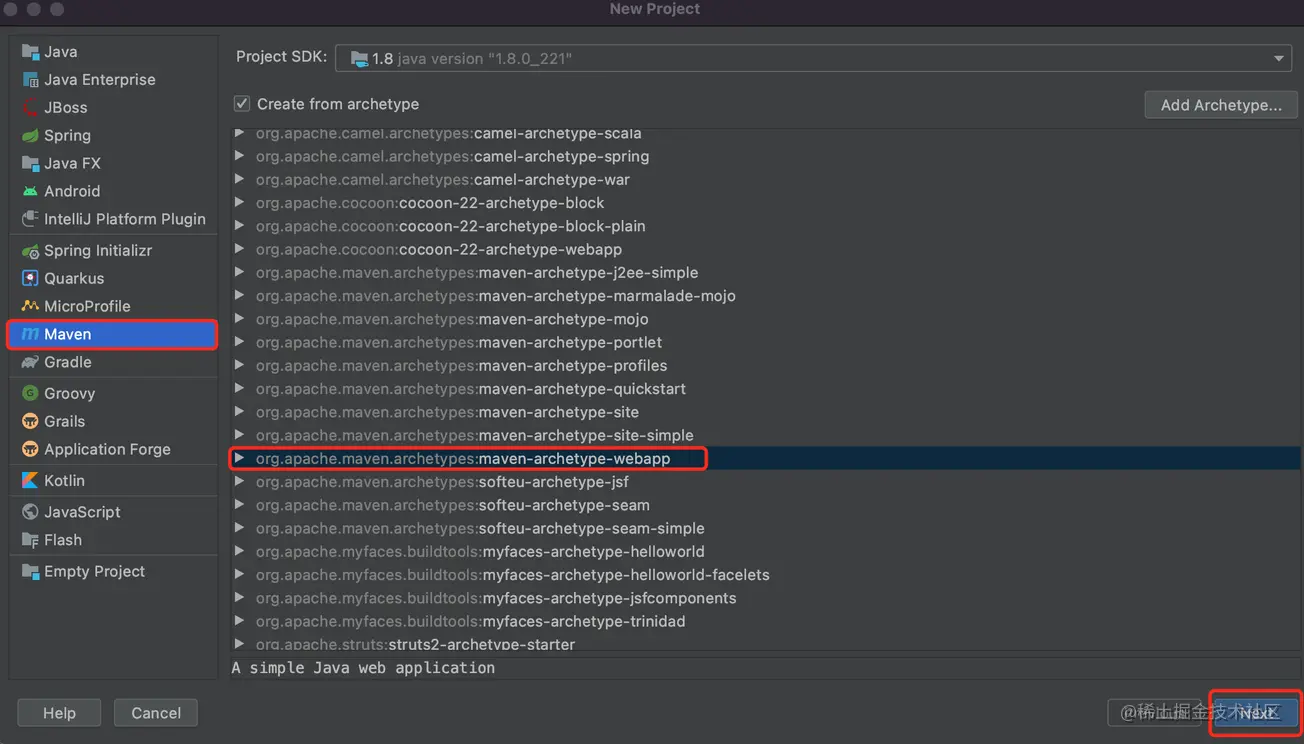Expand the maven-archetype-webapp node

tap(239, 458)
